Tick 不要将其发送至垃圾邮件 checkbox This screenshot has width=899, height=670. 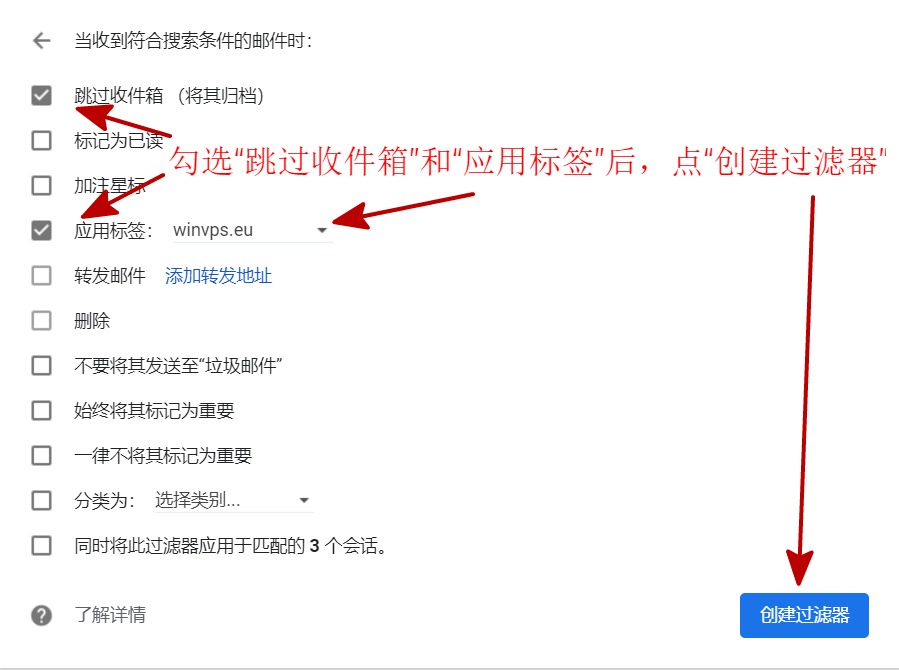pyautogui.click(x=41, y=366)
